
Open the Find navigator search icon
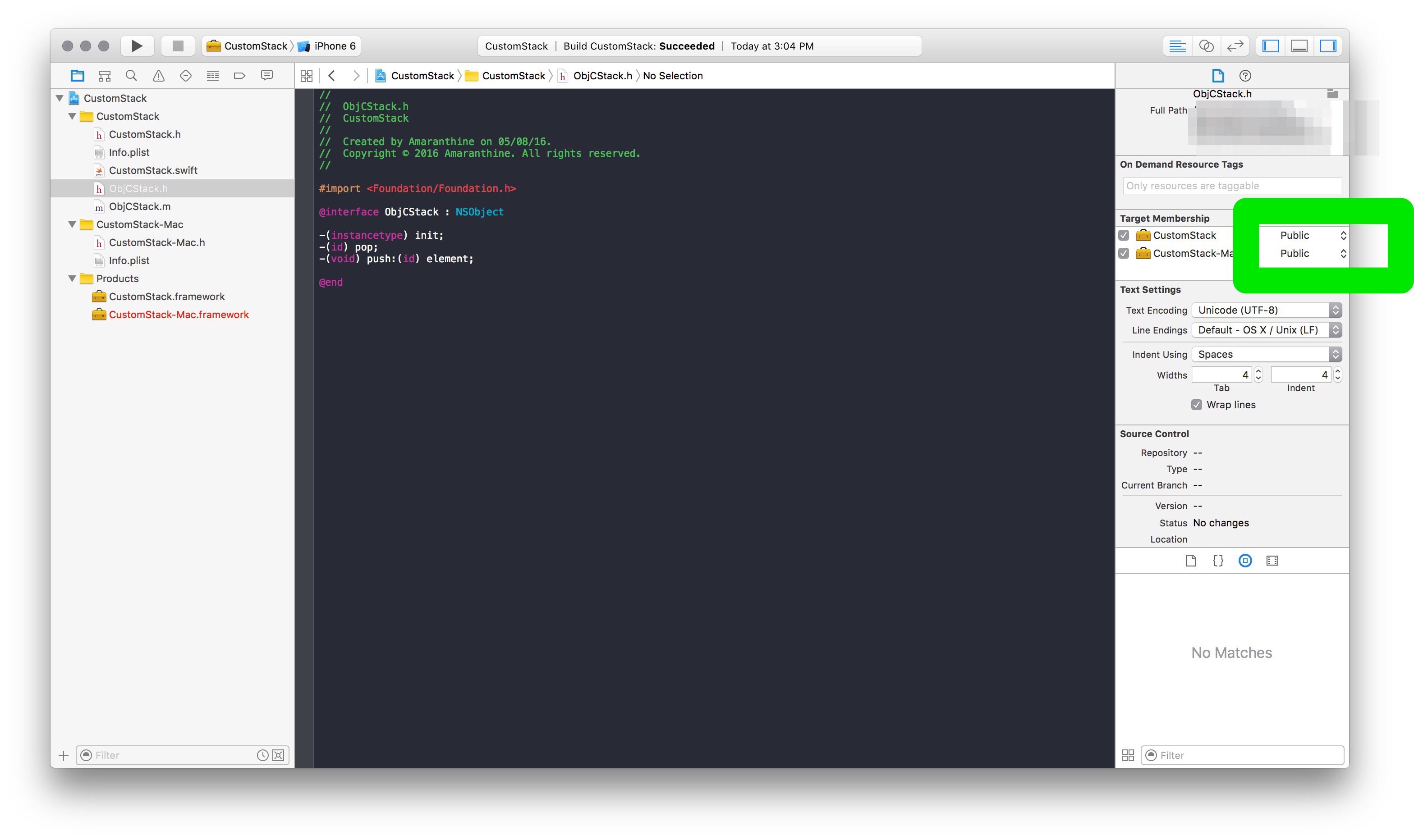131,76
